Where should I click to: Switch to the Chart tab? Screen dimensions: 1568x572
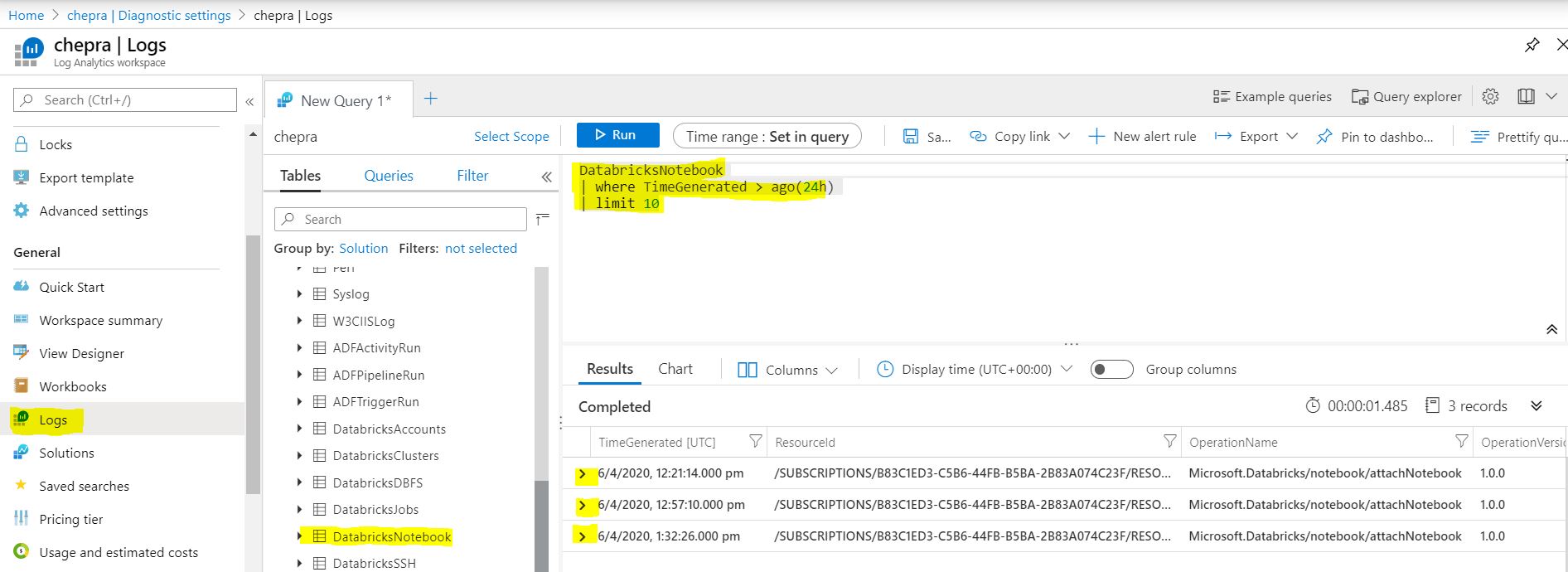pyautogui.click(x=675, y=369)
